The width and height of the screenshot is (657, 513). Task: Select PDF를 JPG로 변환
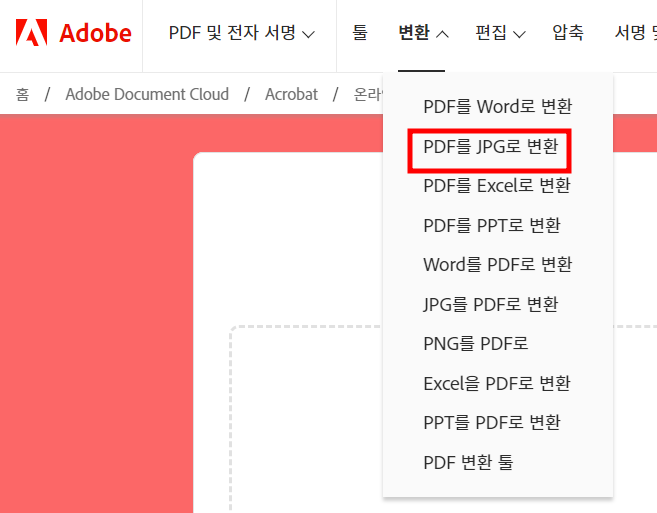click(x=491, y=146)
